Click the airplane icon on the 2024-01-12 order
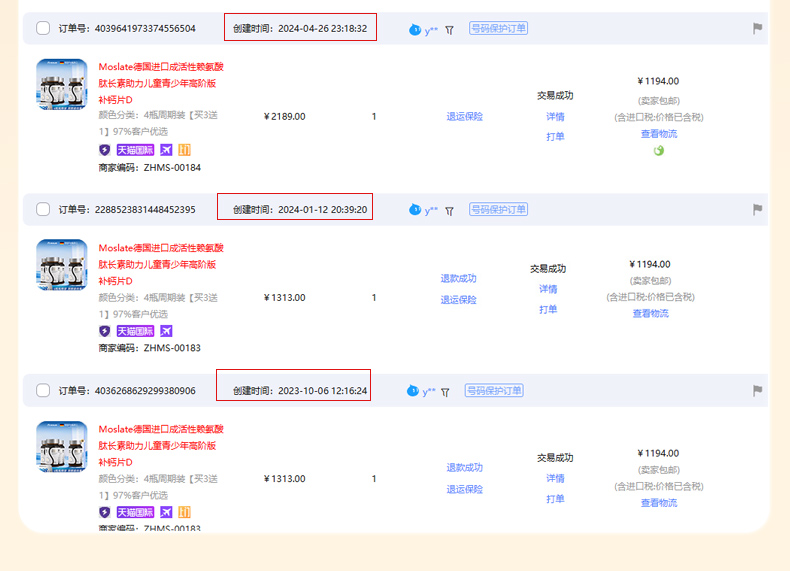This screenshot has width=790, height=571. pyautogui.click(x=166, y=331)
